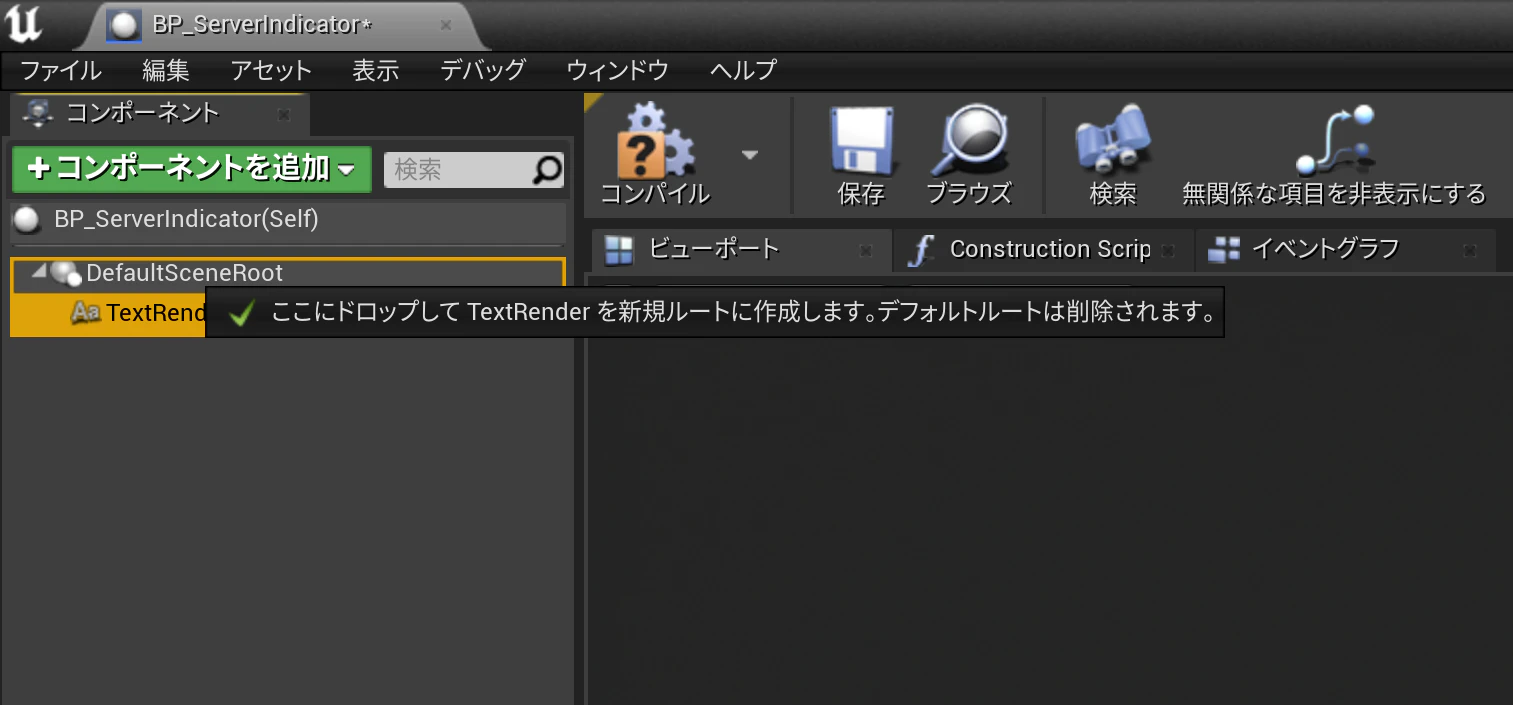Select the TextRender component row
Image resolution: width=1513 pixels, height=705 pixels.
tap(108, 314)
